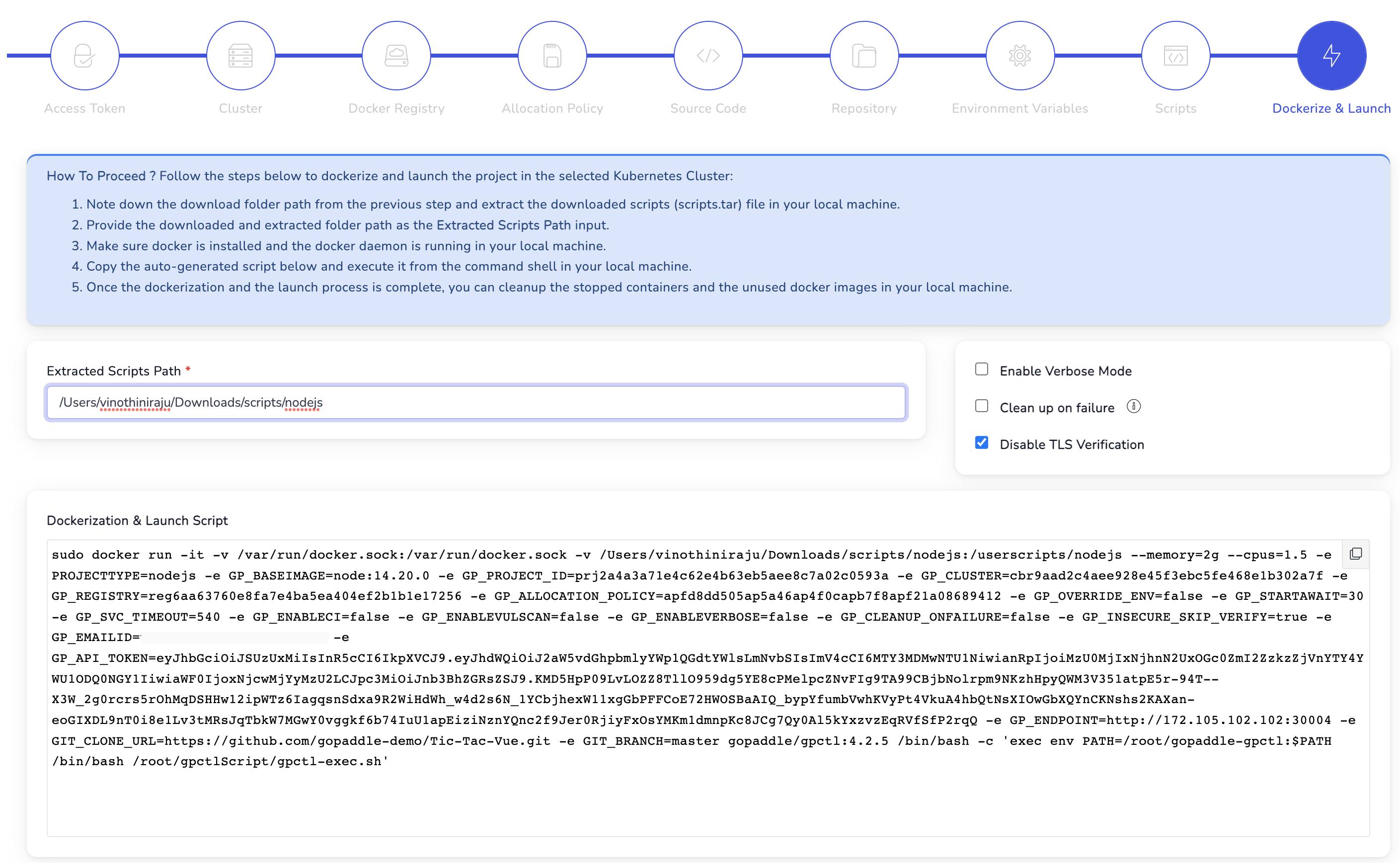Select the Environment Variables gear icon
1400x863 pixels.
(1020, 55)
